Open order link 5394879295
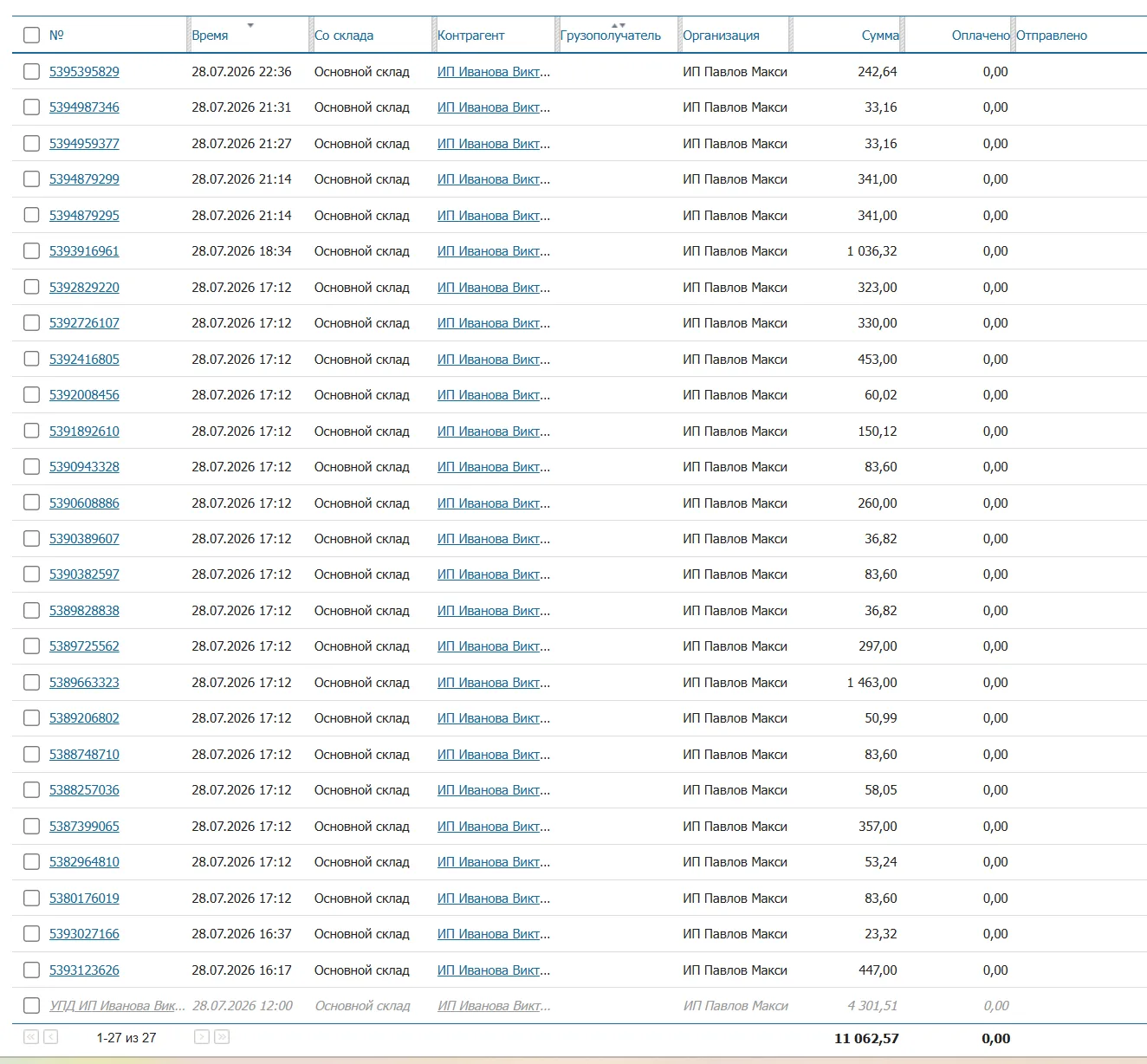The width and height of the screenshot is (1147, 1064). coord(84,216)
